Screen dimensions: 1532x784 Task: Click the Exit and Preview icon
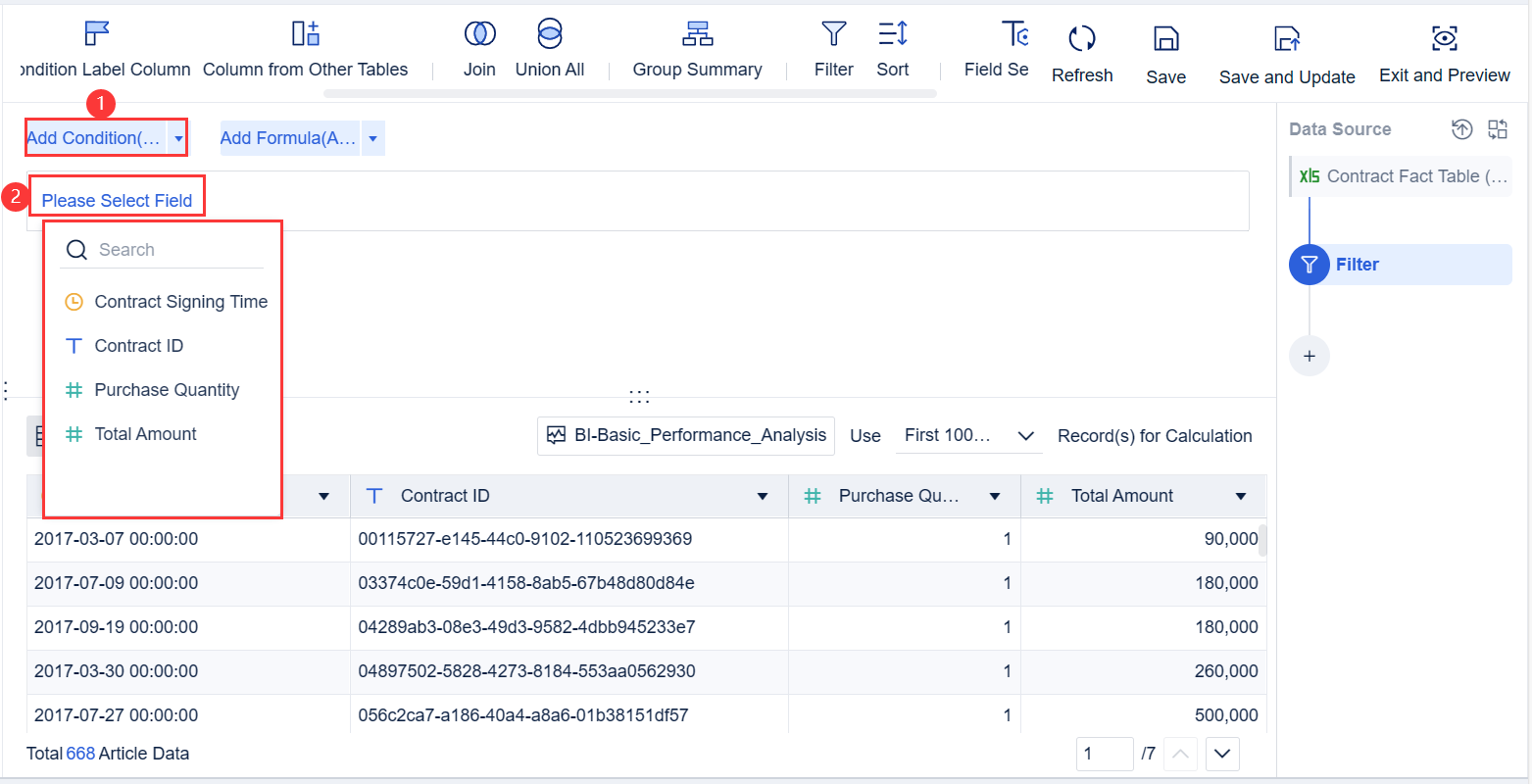pos(1444,39)
